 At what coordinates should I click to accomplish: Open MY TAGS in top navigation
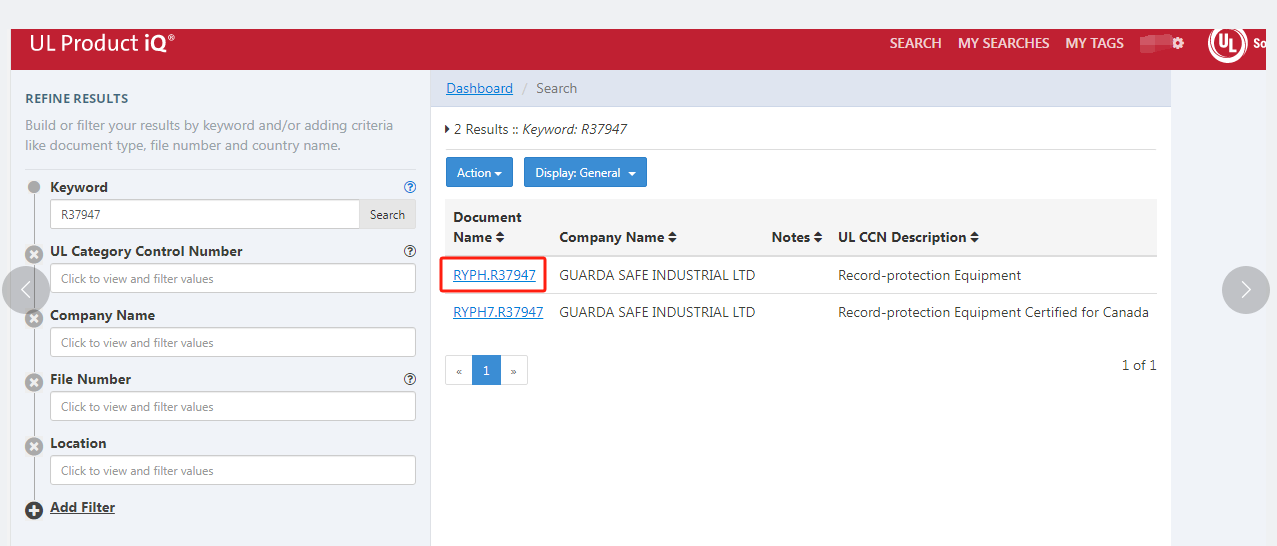(x=1094, y=43)
